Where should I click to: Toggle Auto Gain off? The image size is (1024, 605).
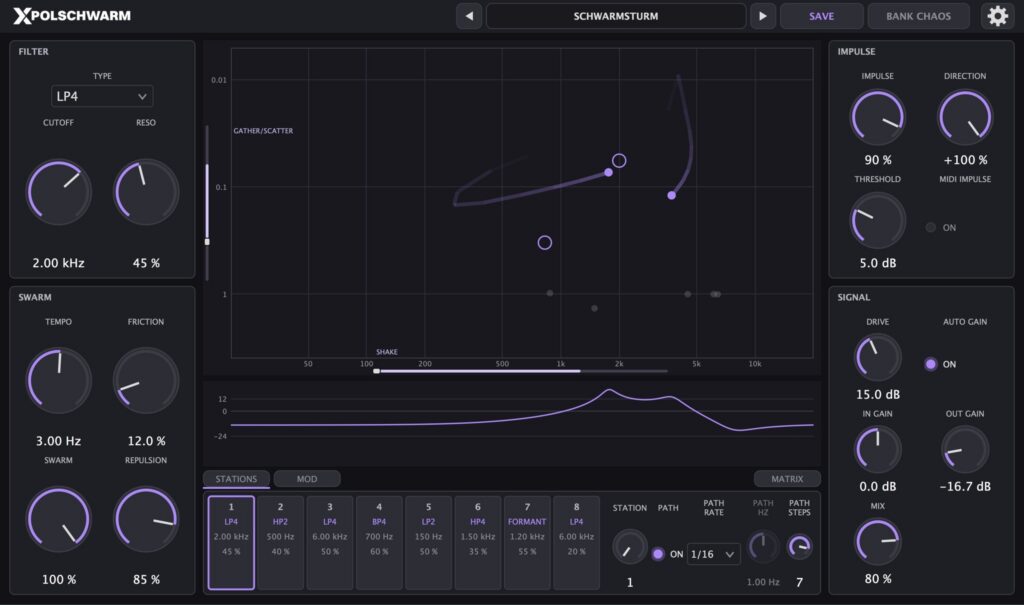click(x=931, y=364)
